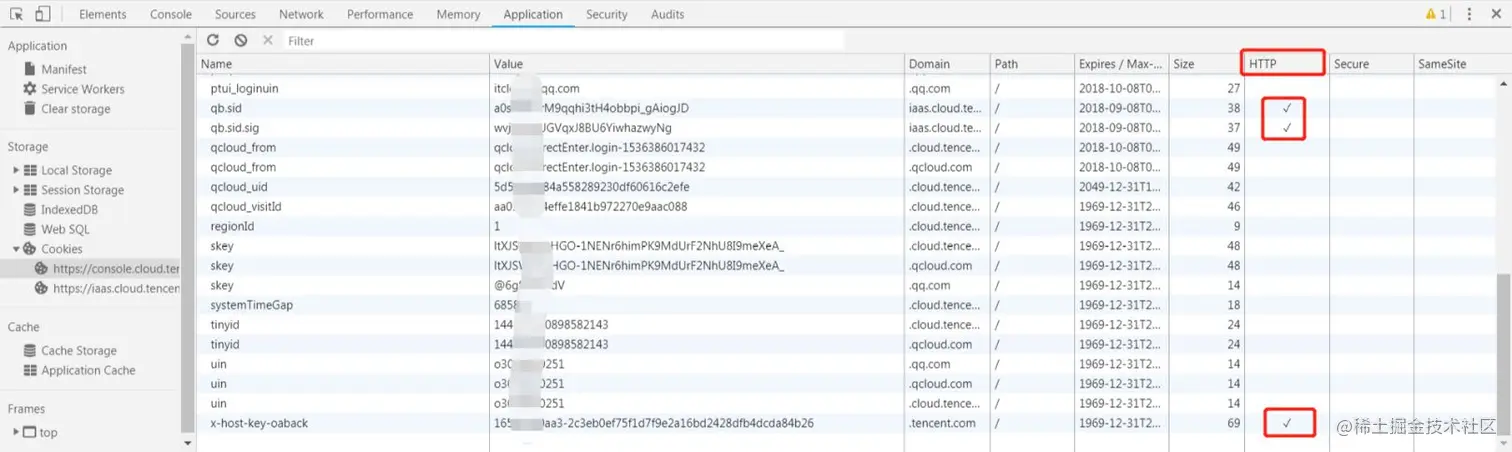Select the qcloud_visitId cookie row

(846, 207)
